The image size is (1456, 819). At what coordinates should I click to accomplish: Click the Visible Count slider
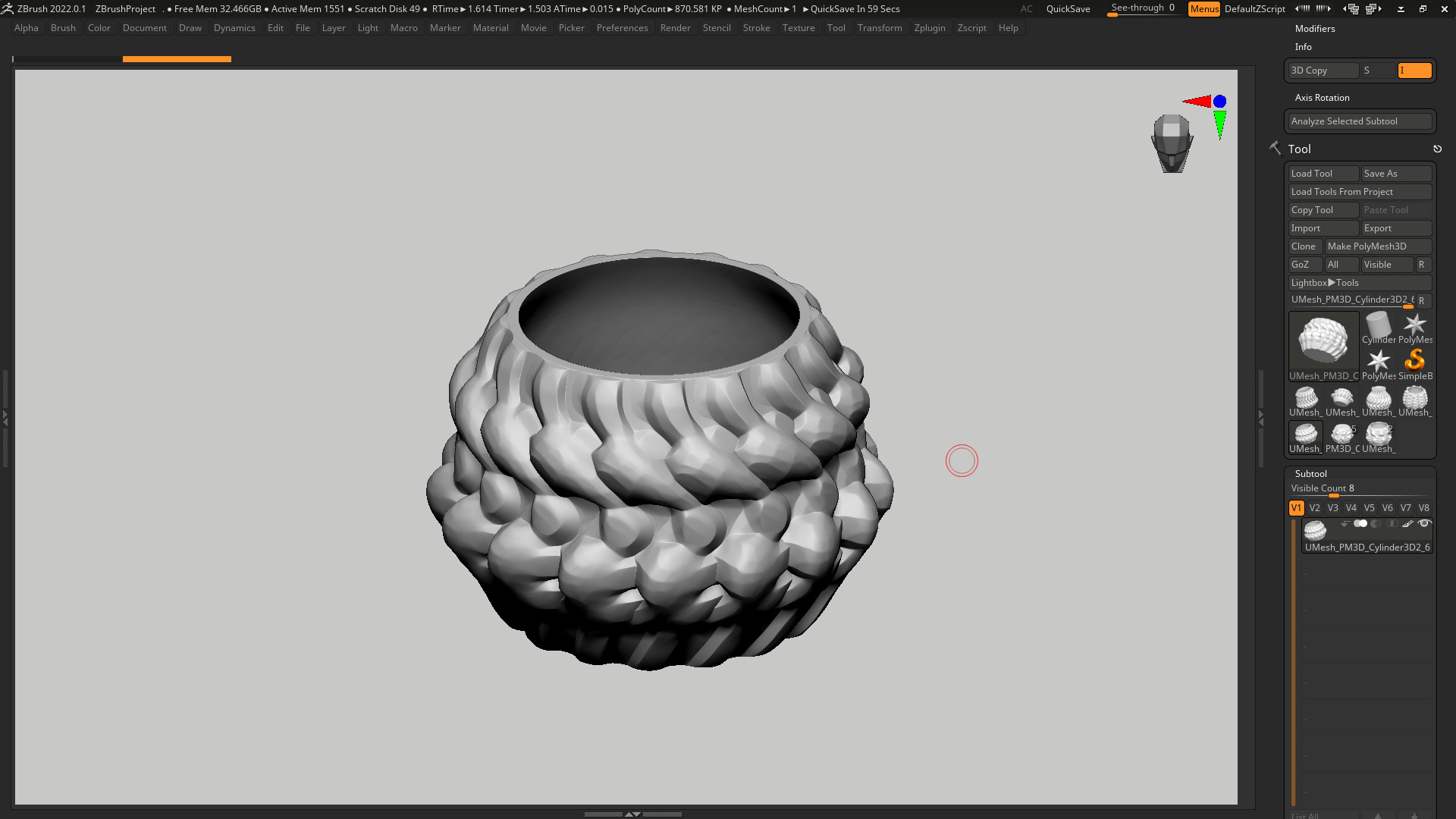tap(1360, 489)
